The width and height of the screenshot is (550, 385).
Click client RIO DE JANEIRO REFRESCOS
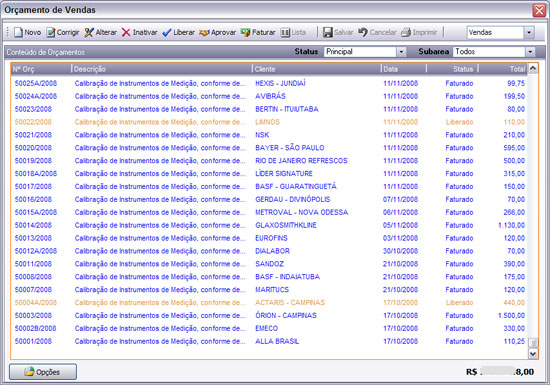coord(301,161)
